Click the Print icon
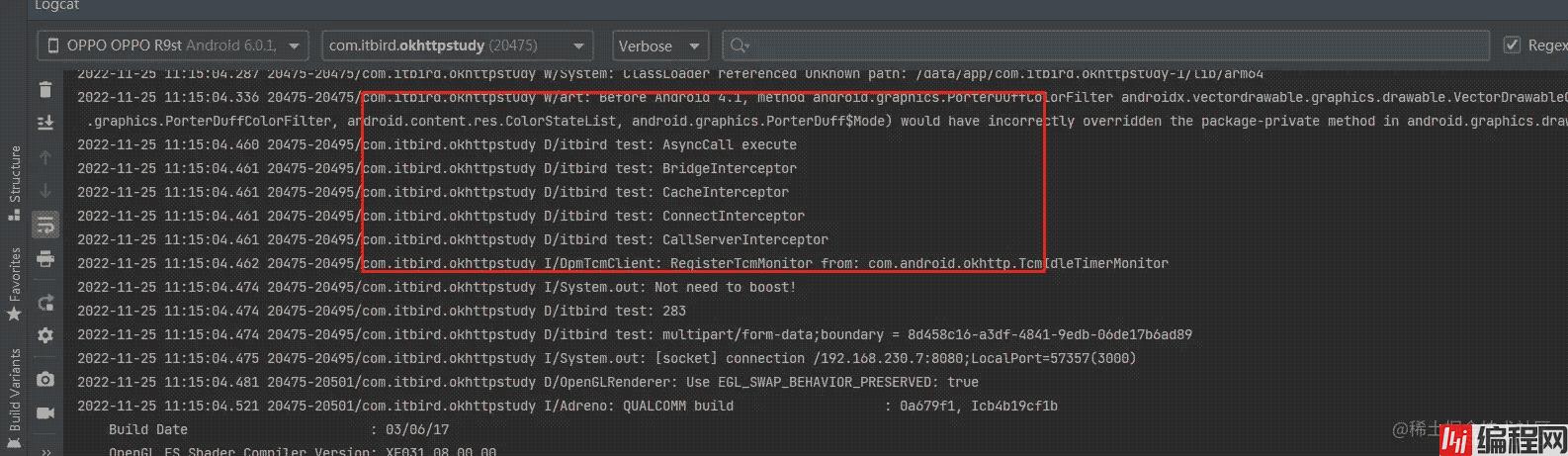This screenshot has height=456, width=1568. tap(45, 259)
